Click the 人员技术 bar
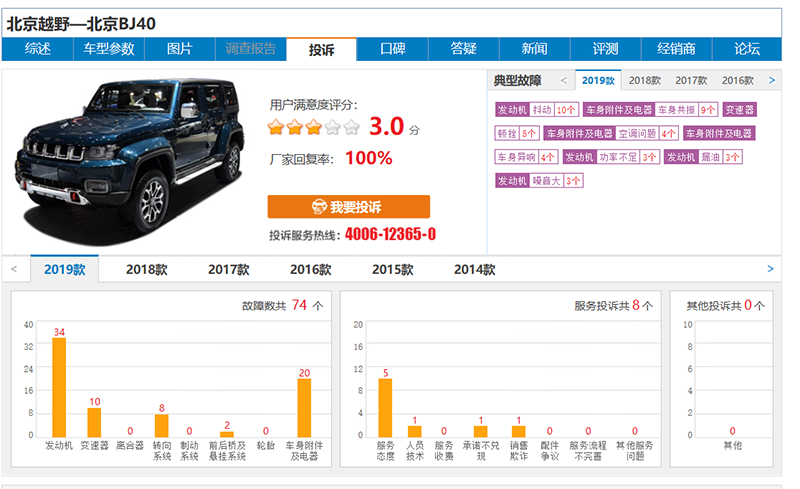This screenshot has height=489, width=800. [x=415, y=431]
